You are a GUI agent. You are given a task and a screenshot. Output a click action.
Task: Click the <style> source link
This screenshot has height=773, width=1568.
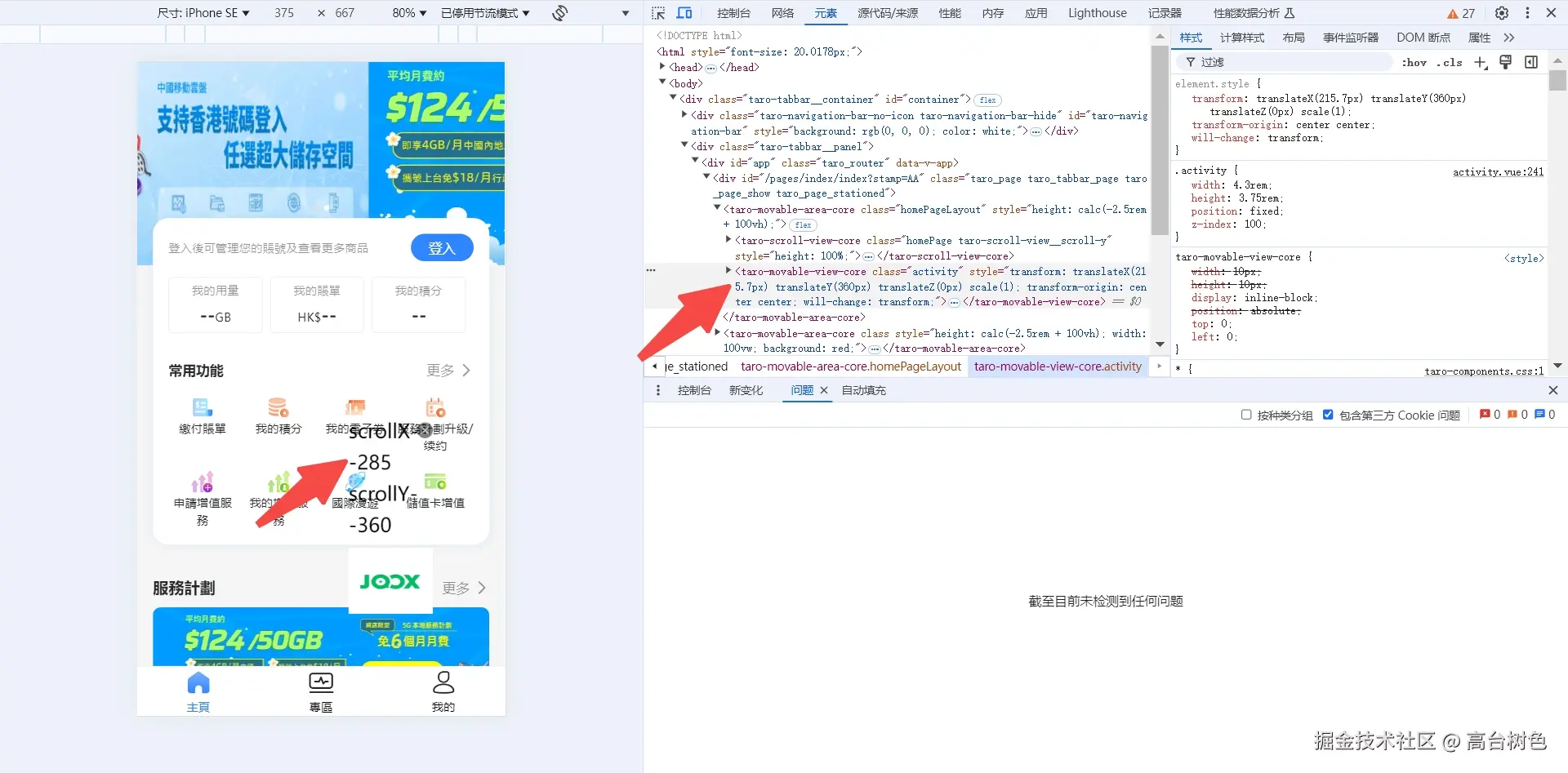click(1524, 258)
